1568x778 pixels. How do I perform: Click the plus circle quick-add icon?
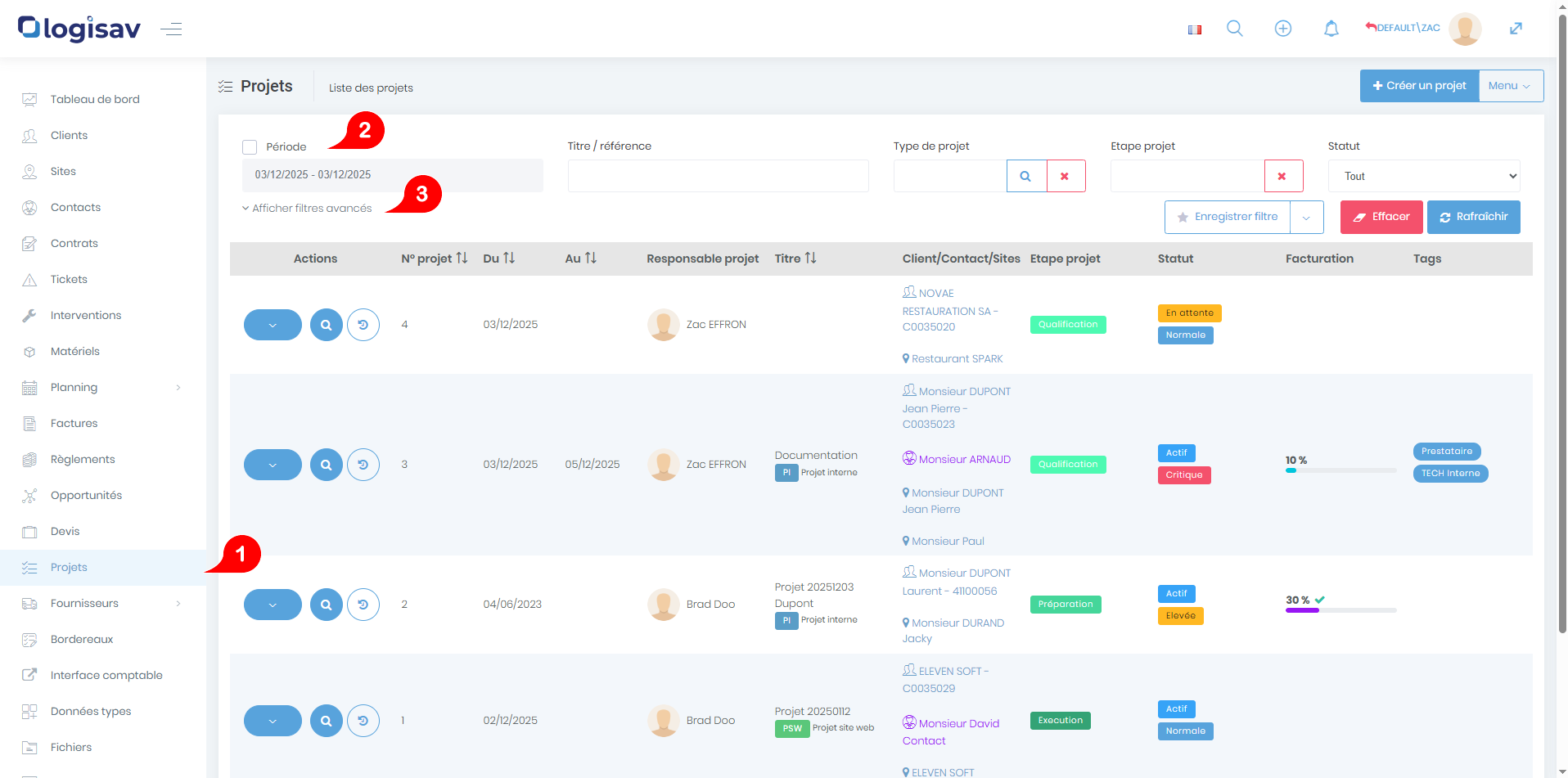click(1282, 29)
